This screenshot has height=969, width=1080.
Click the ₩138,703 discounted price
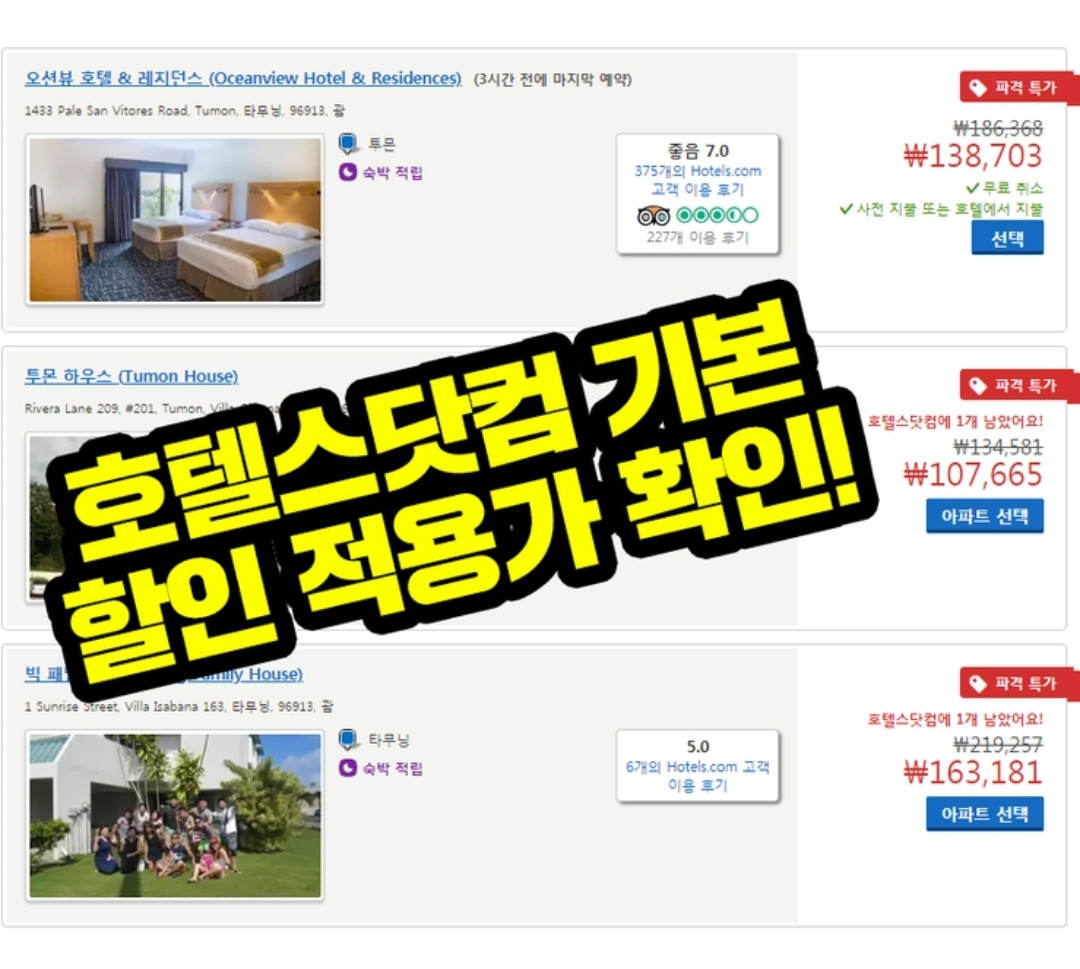(x=973, y=156)
